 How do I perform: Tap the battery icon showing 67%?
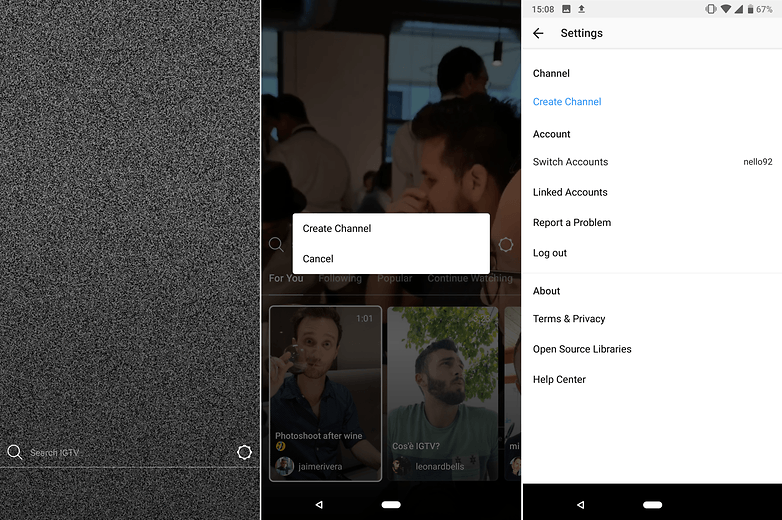pos(750,9)
